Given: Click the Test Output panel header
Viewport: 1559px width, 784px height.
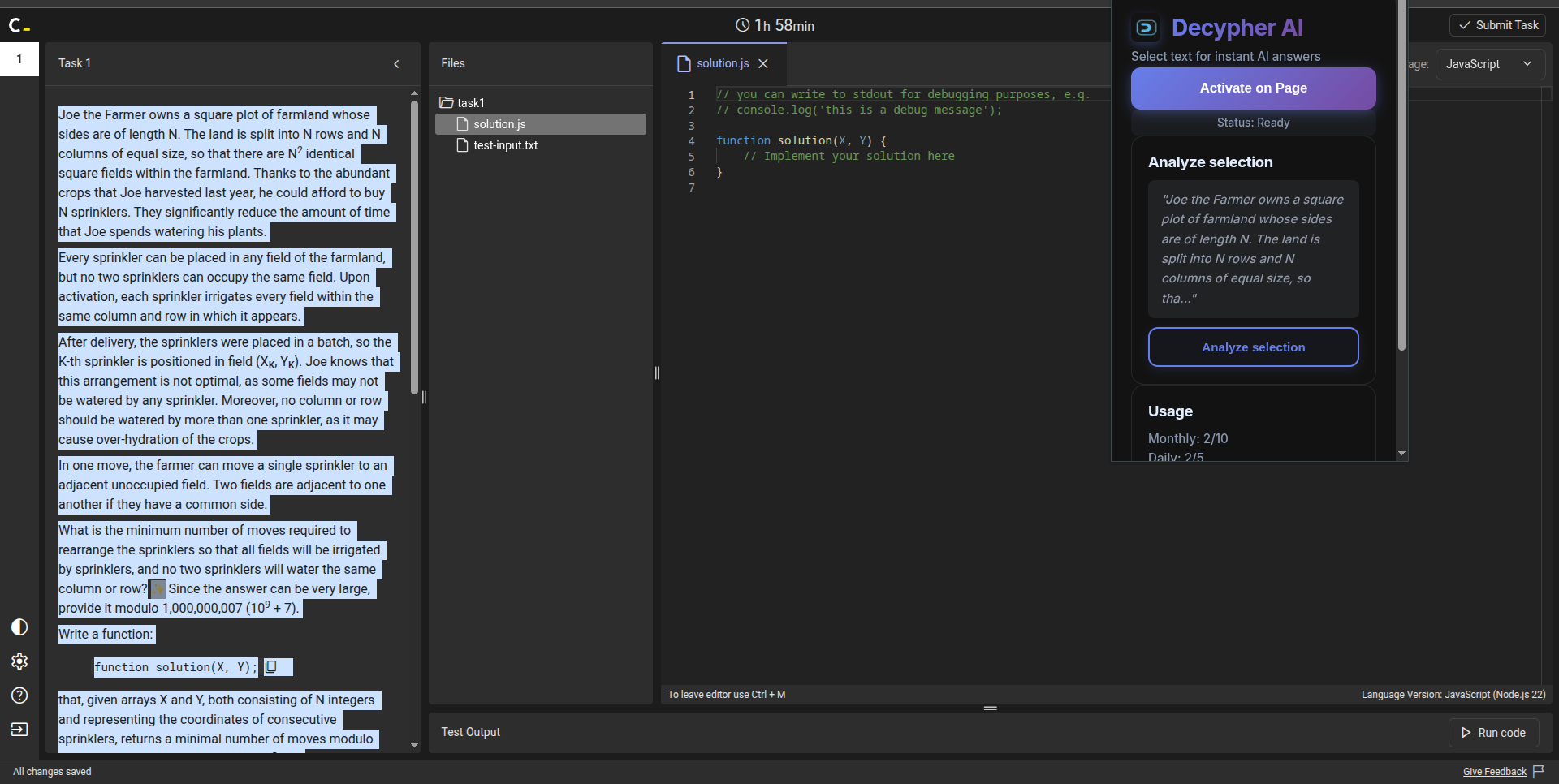Looking at the screenshot, I should (x=470, y=732).
